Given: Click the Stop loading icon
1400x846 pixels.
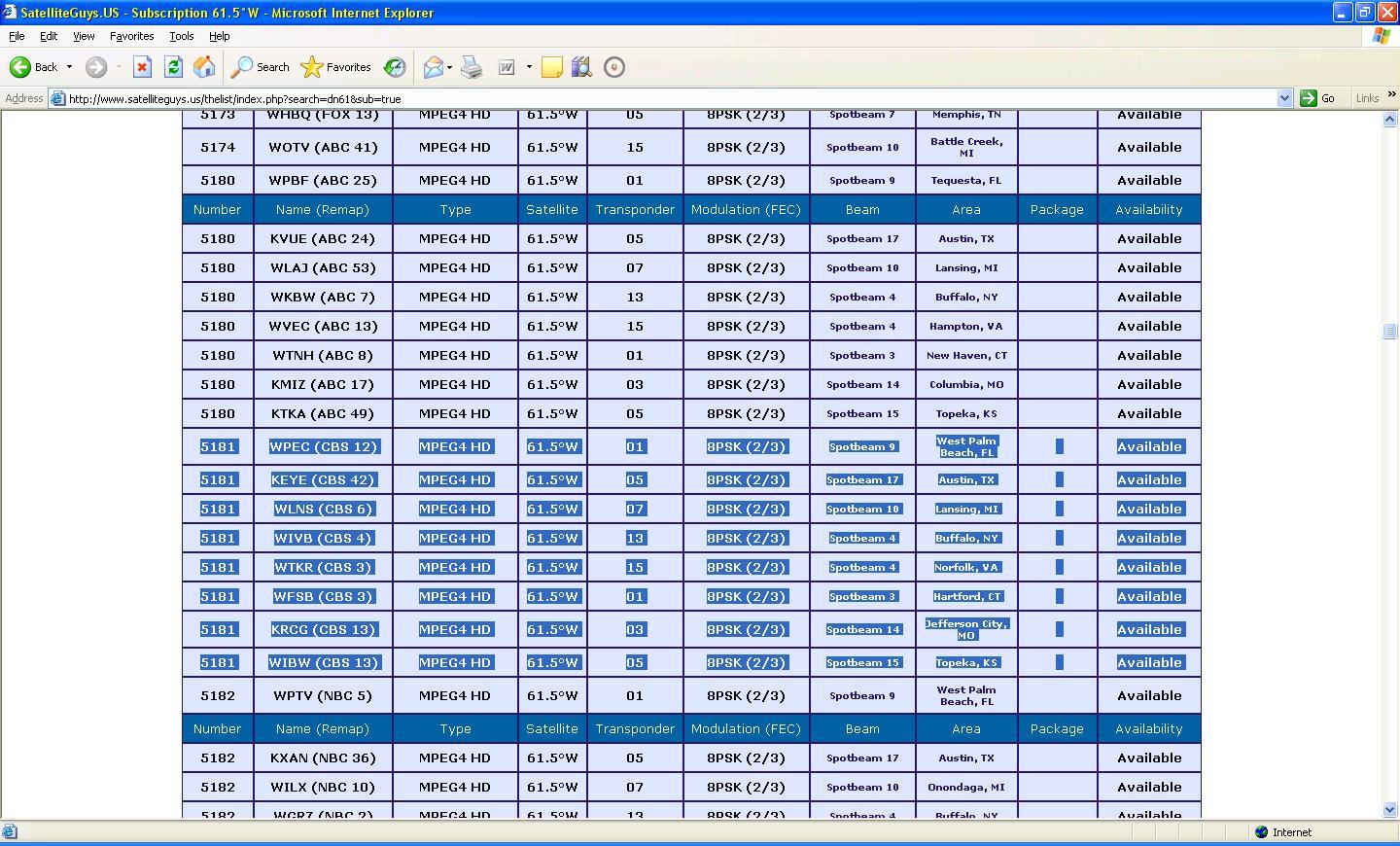Looking at the screenshot, I should (142, 67).
